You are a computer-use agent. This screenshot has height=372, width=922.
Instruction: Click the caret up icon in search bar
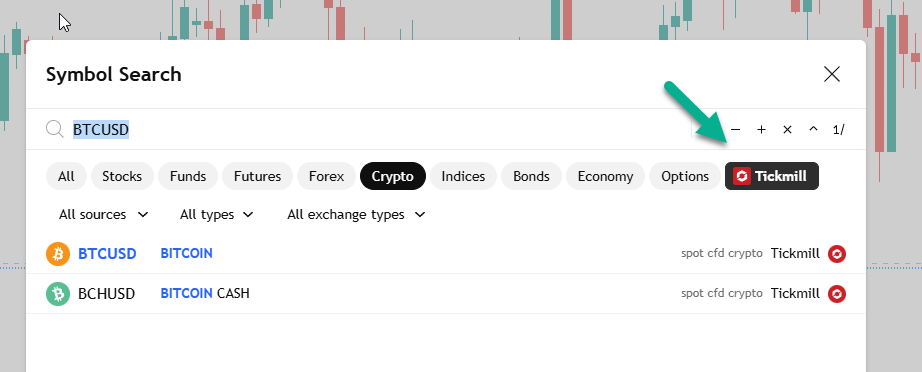(x=813, y=129)
